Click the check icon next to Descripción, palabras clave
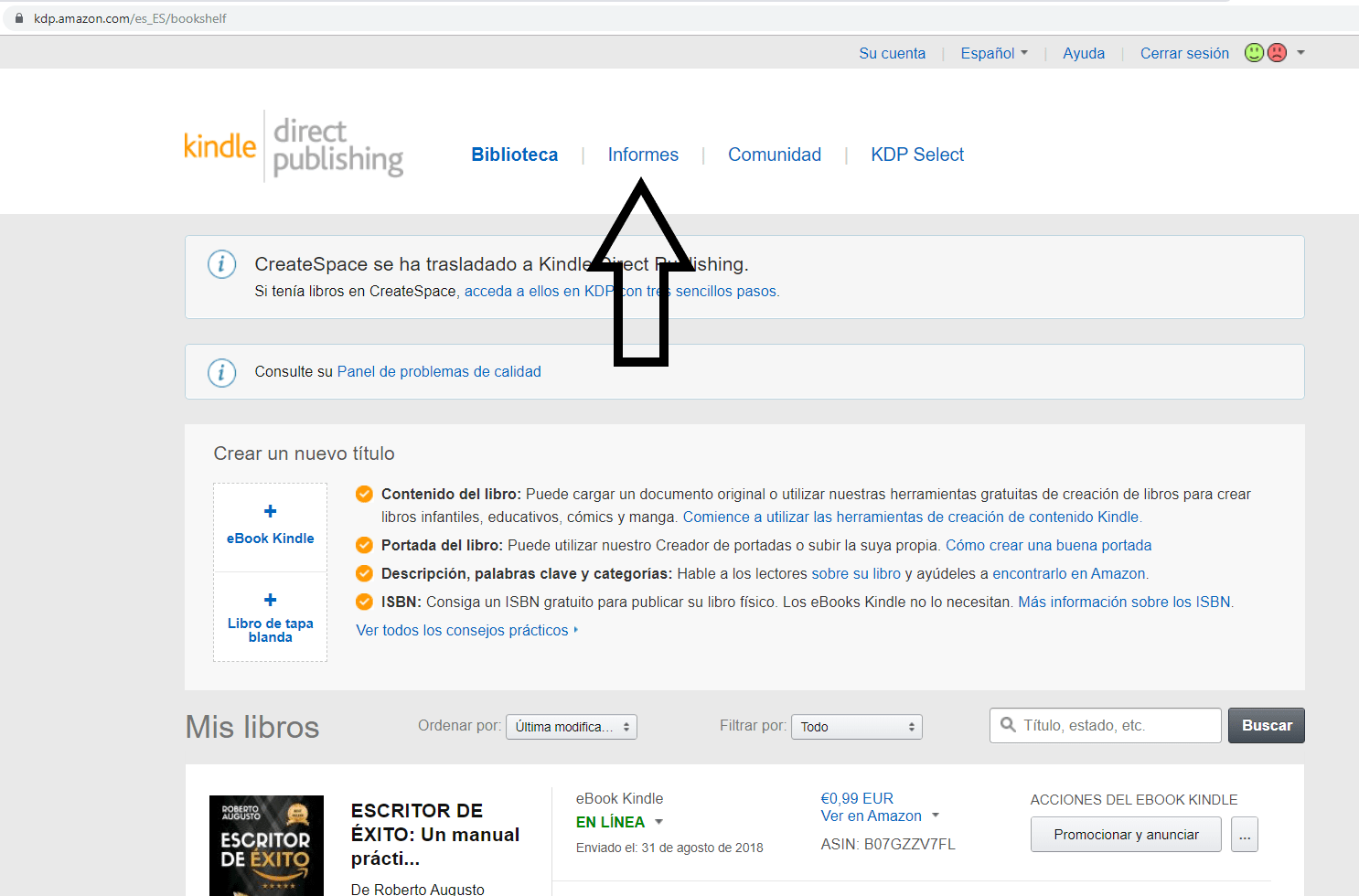Viewport: 1359px width, 896px height. tap(364, 574)
